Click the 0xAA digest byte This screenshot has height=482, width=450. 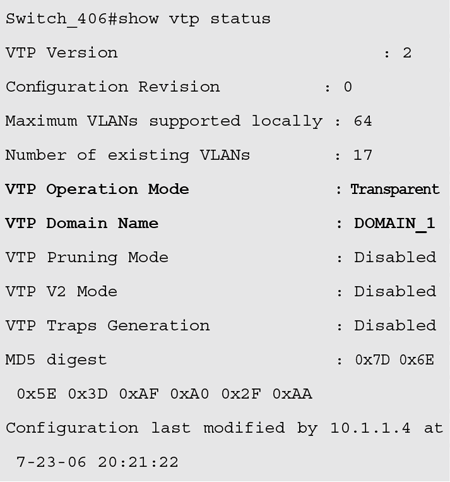coord(292,394)
